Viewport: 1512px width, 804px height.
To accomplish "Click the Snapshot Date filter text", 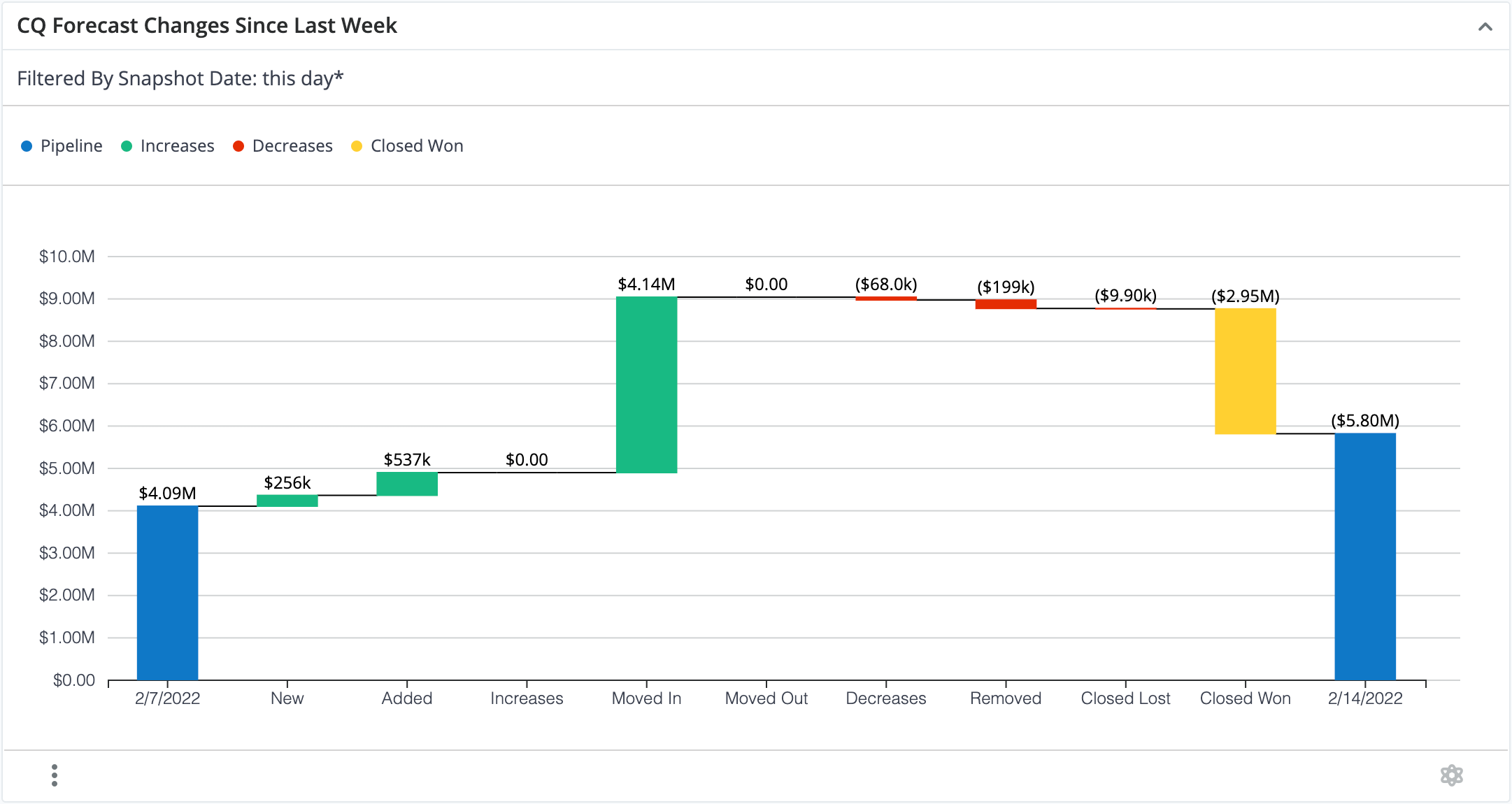I will click(180, 78).
